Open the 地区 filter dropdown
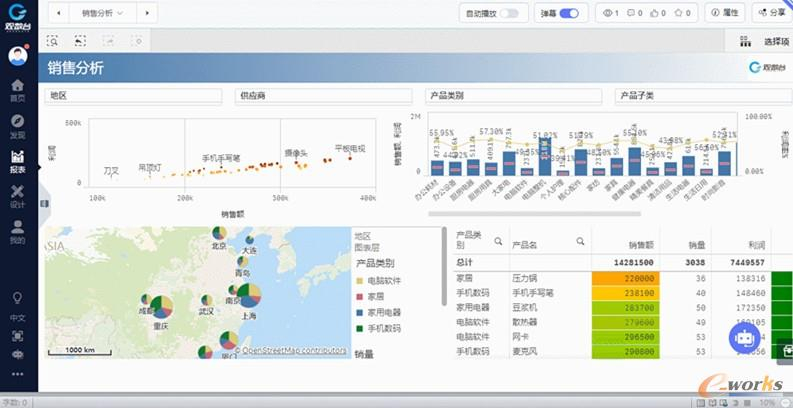793x408 pixels. coord(133,96)
